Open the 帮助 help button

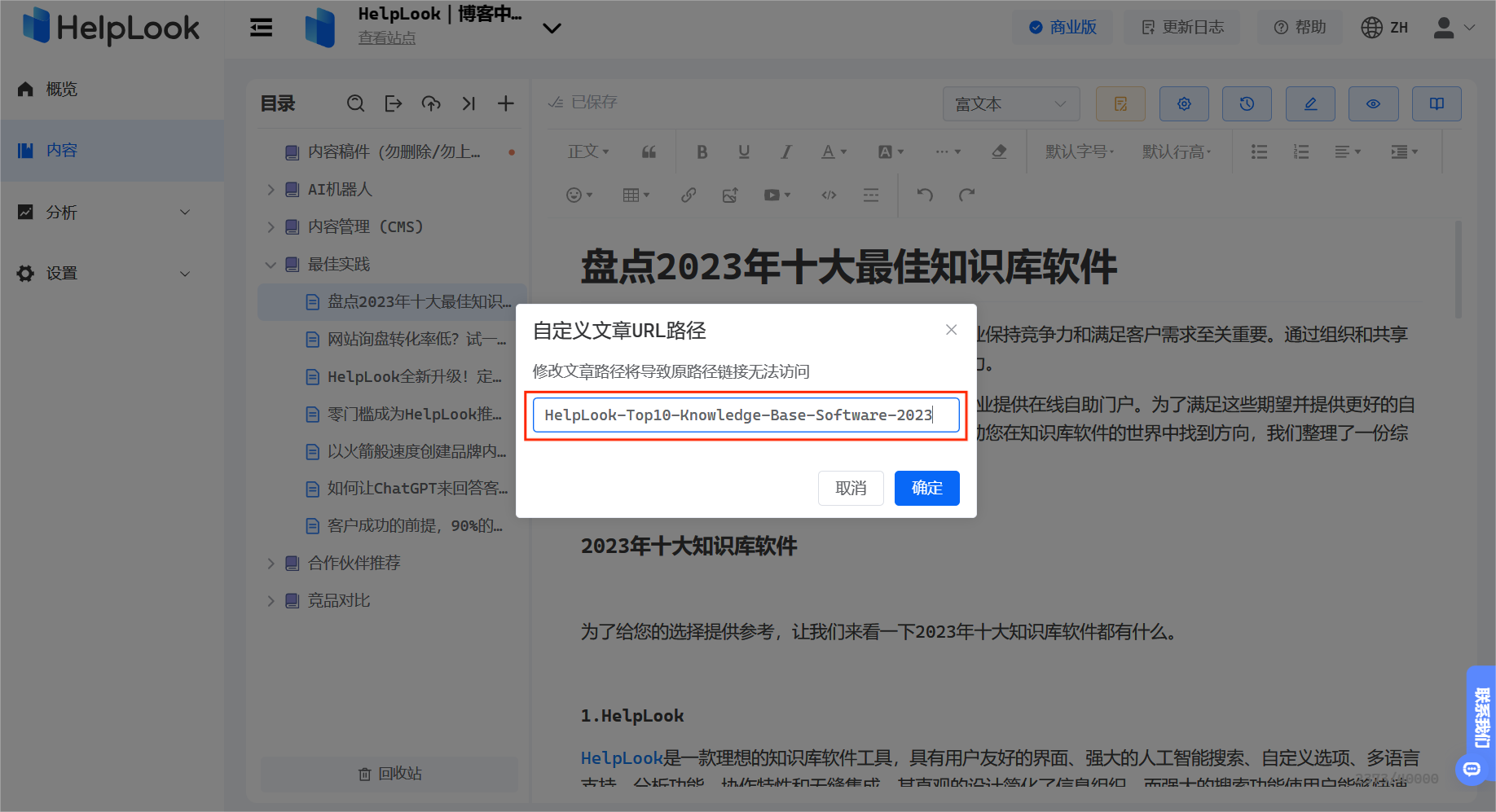[1300, 28]
